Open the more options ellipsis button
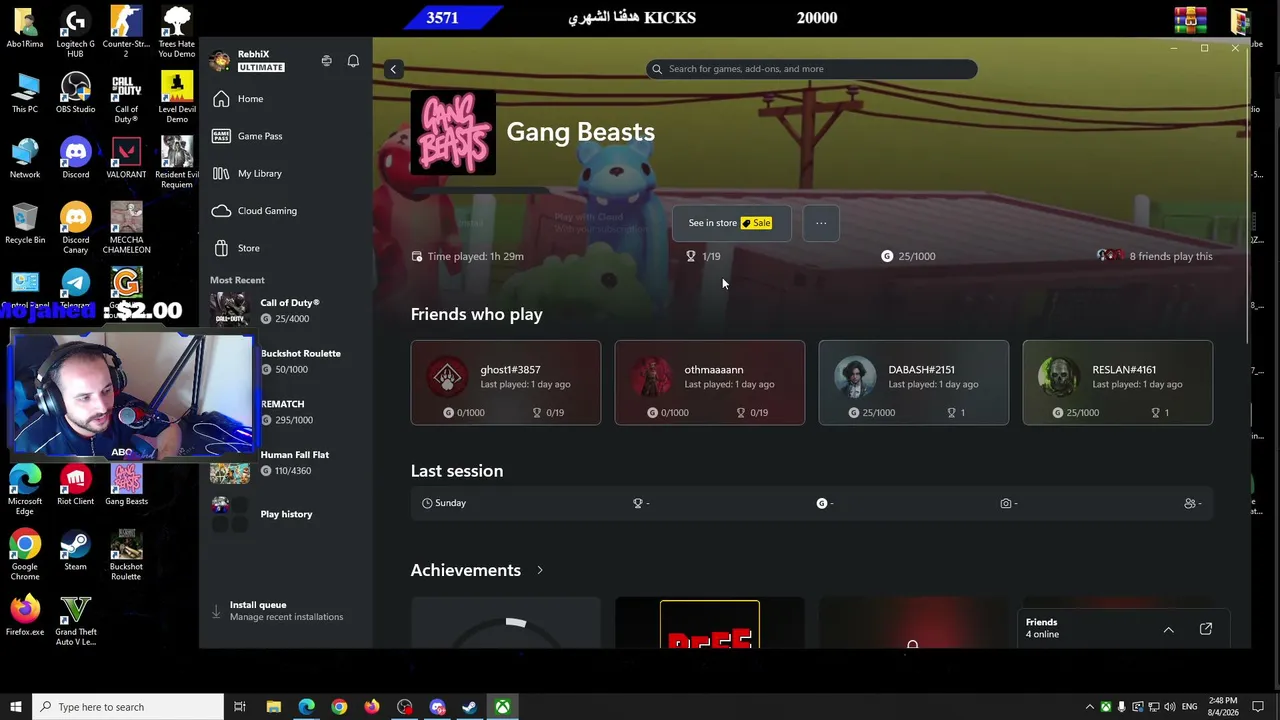 coord(821,223)
